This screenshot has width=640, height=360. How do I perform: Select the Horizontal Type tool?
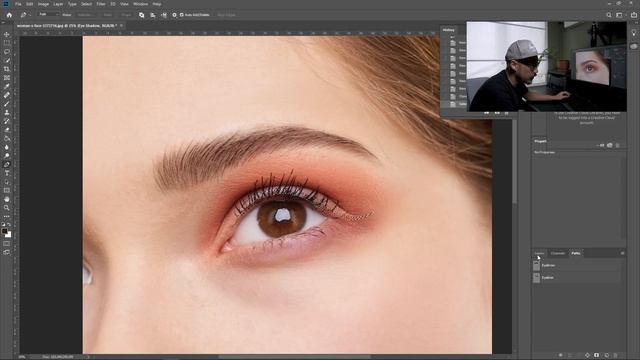(7, 173)
